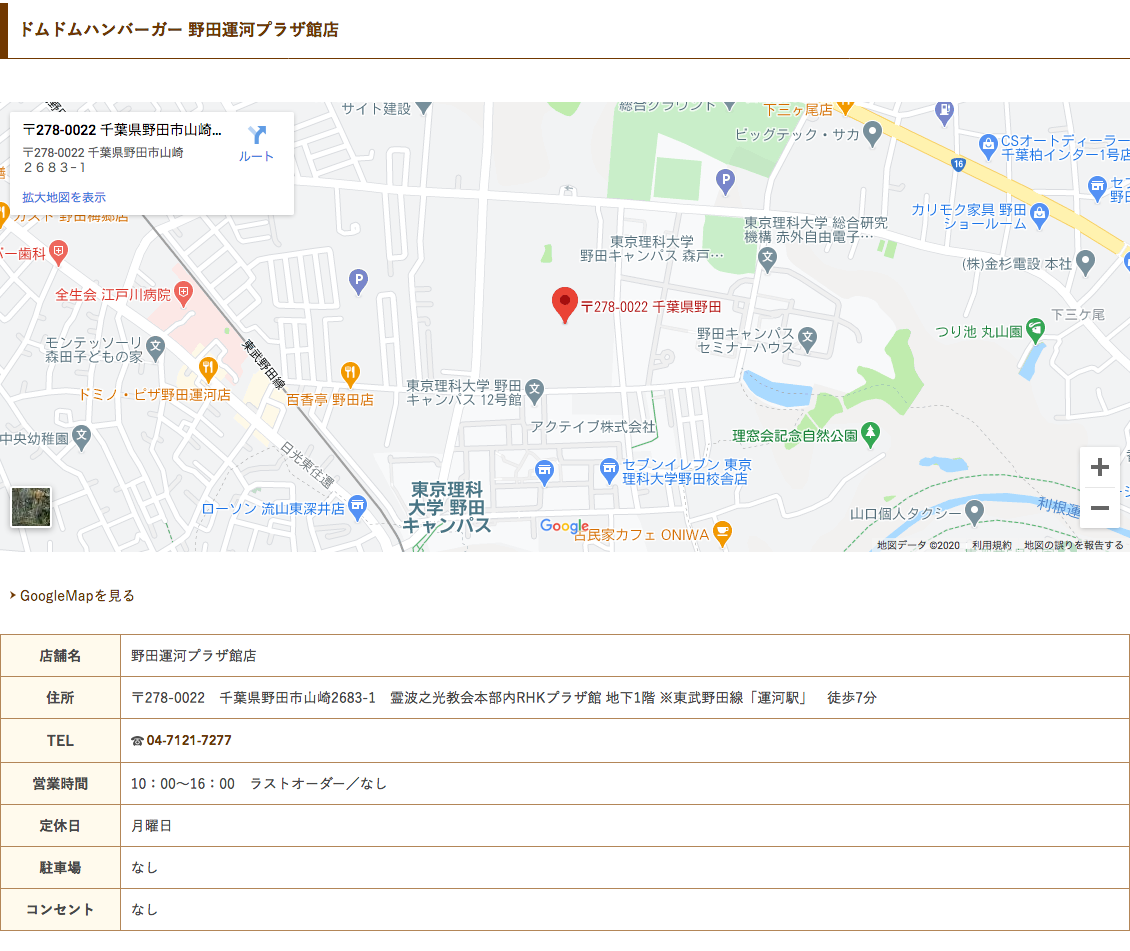Click the 住所 address value cell
The image size is (1130, 951).
point(624,697)
